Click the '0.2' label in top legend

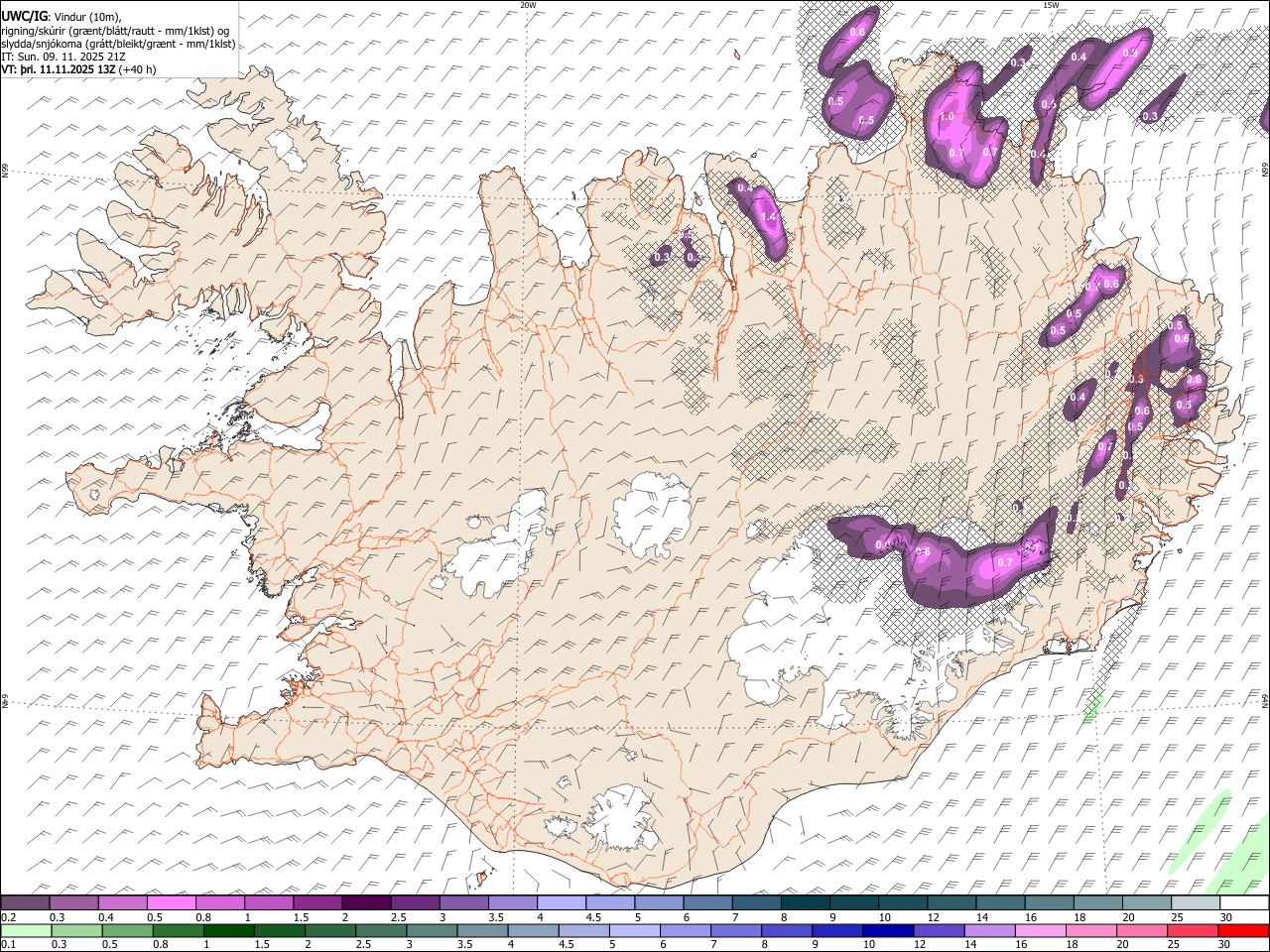coord(9,917)
